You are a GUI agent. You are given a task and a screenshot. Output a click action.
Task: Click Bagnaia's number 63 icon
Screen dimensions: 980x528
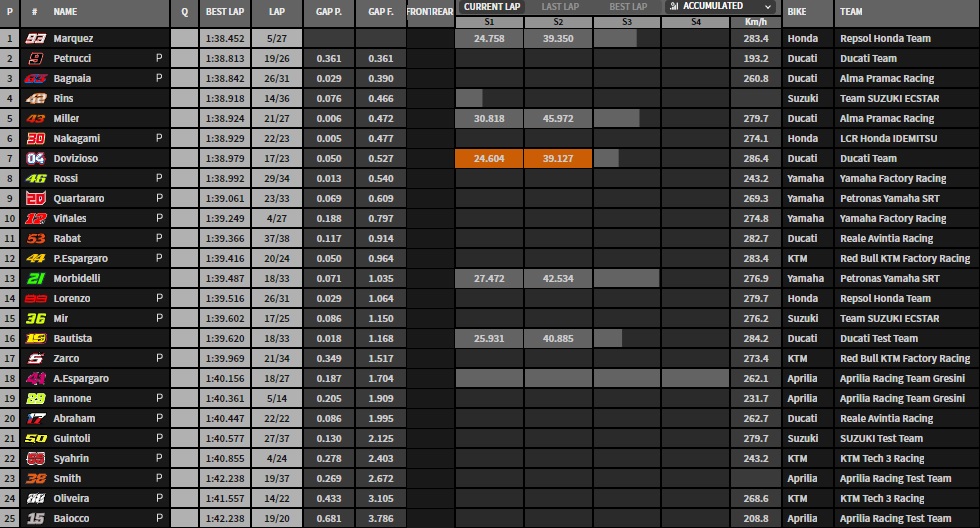(36, 79)
